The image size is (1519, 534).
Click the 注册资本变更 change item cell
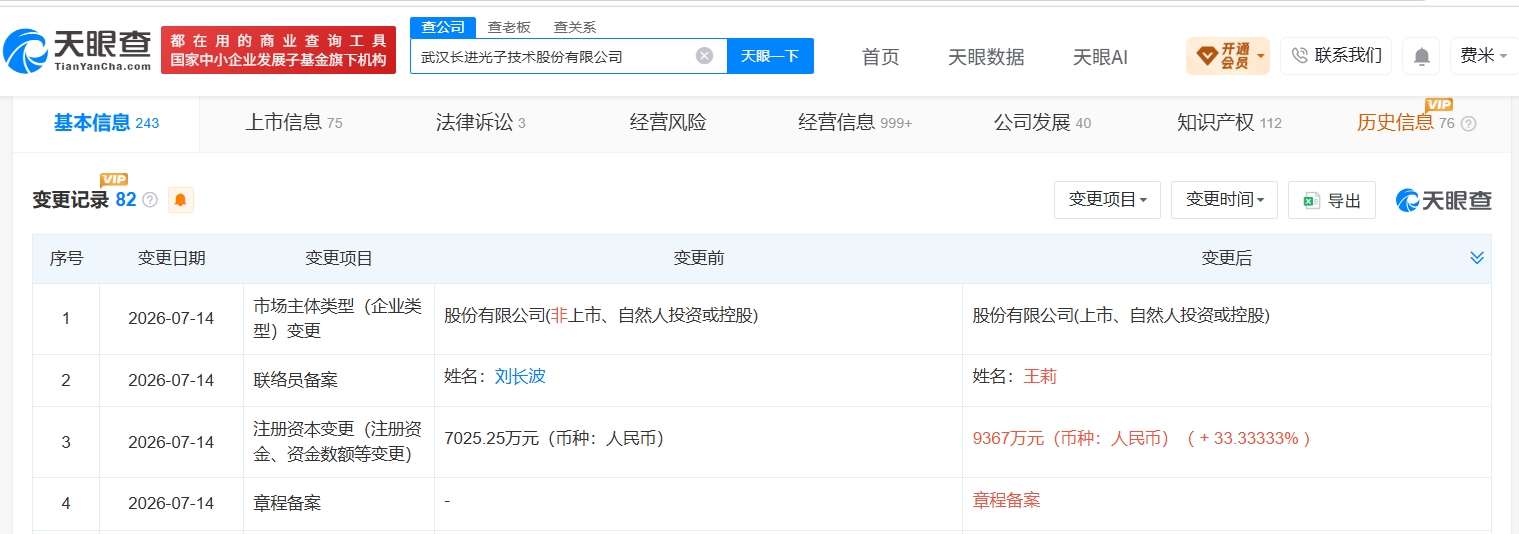[338, 441]
